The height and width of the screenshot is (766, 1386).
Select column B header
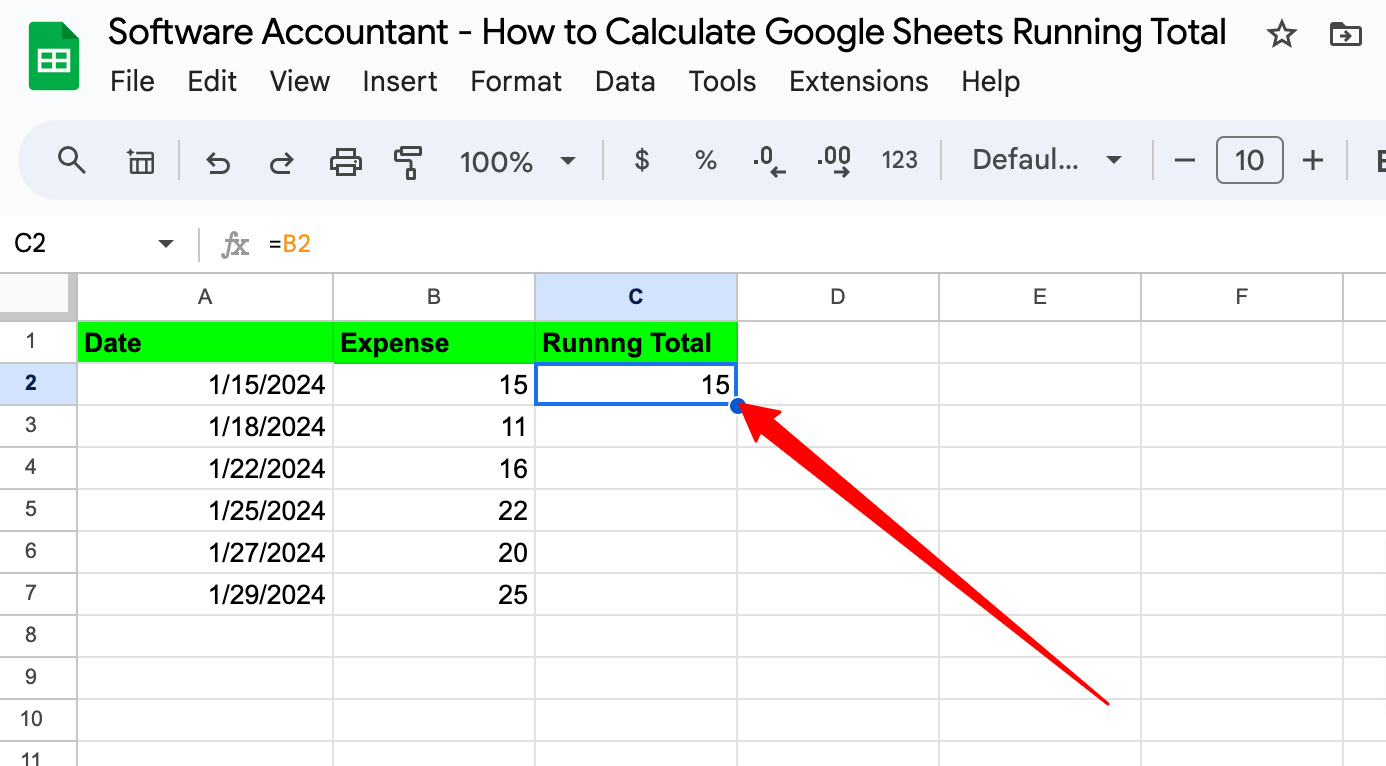[434, 296]
